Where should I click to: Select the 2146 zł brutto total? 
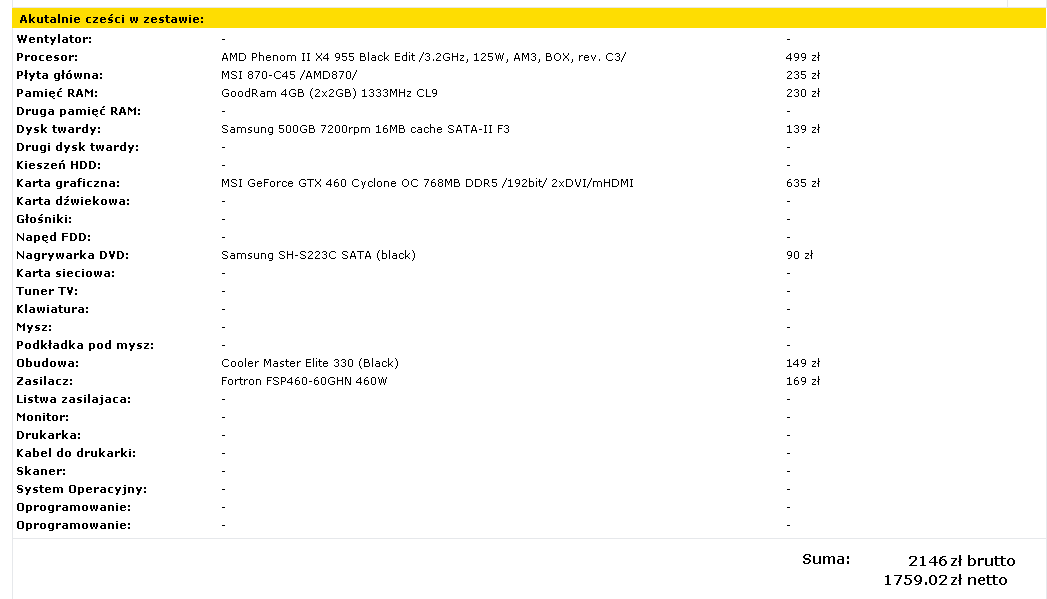(961, 560)
